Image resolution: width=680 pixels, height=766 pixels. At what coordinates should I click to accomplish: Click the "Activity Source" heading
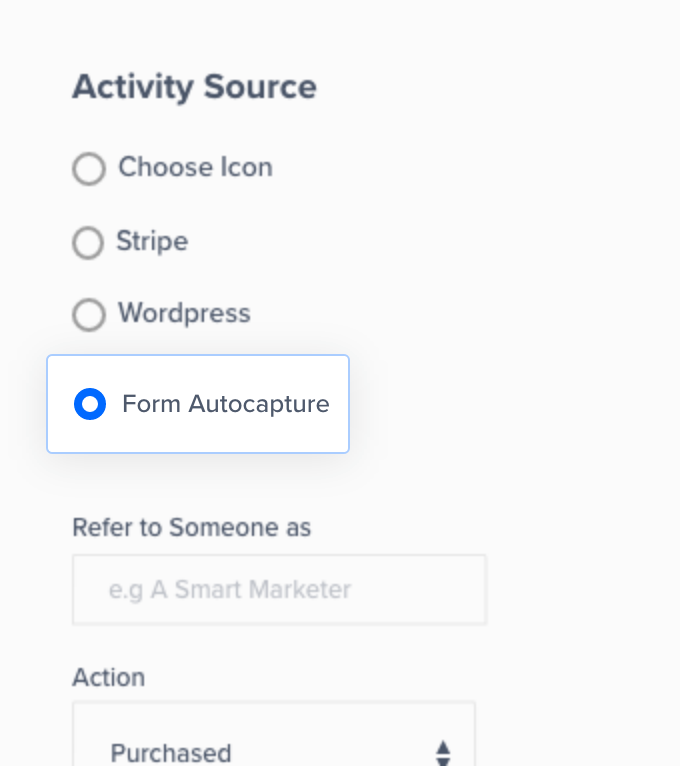(194, 87)
